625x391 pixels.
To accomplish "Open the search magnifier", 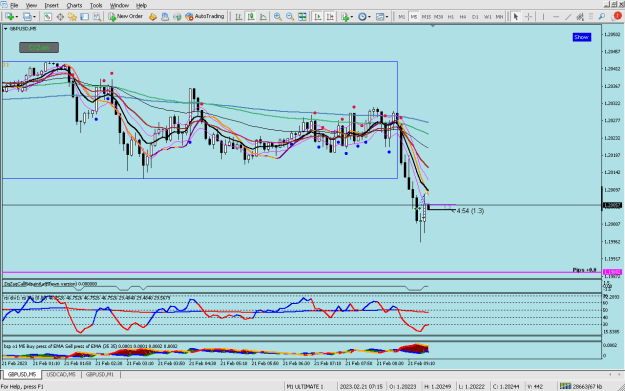I will (x=602, y=17).
